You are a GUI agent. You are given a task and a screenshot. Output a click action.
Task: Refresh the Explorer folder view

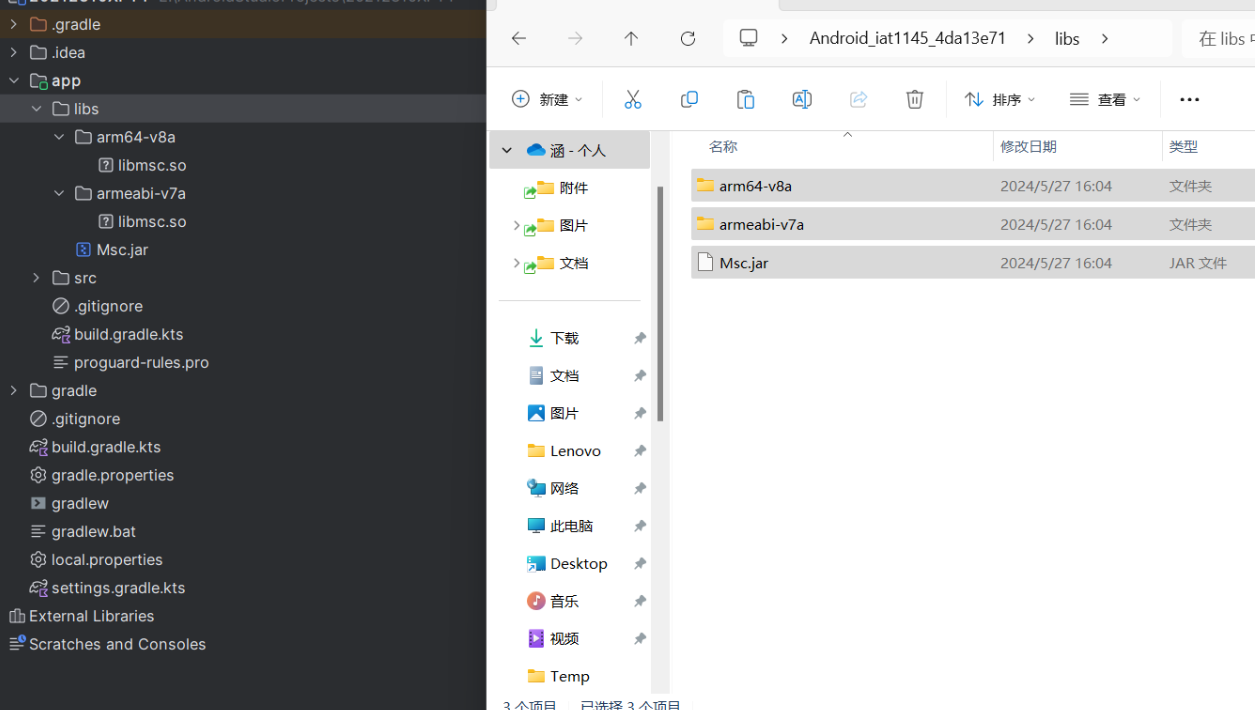[687, 38]
